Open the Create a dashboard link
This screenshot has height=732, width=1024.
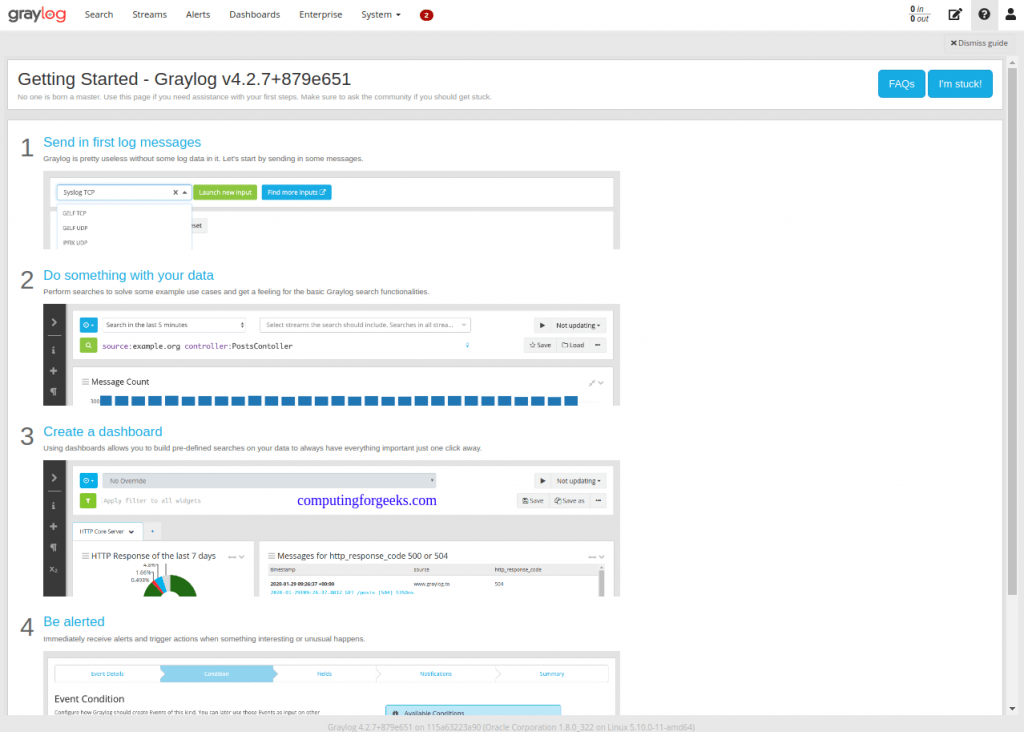click(x=101, y=431)
